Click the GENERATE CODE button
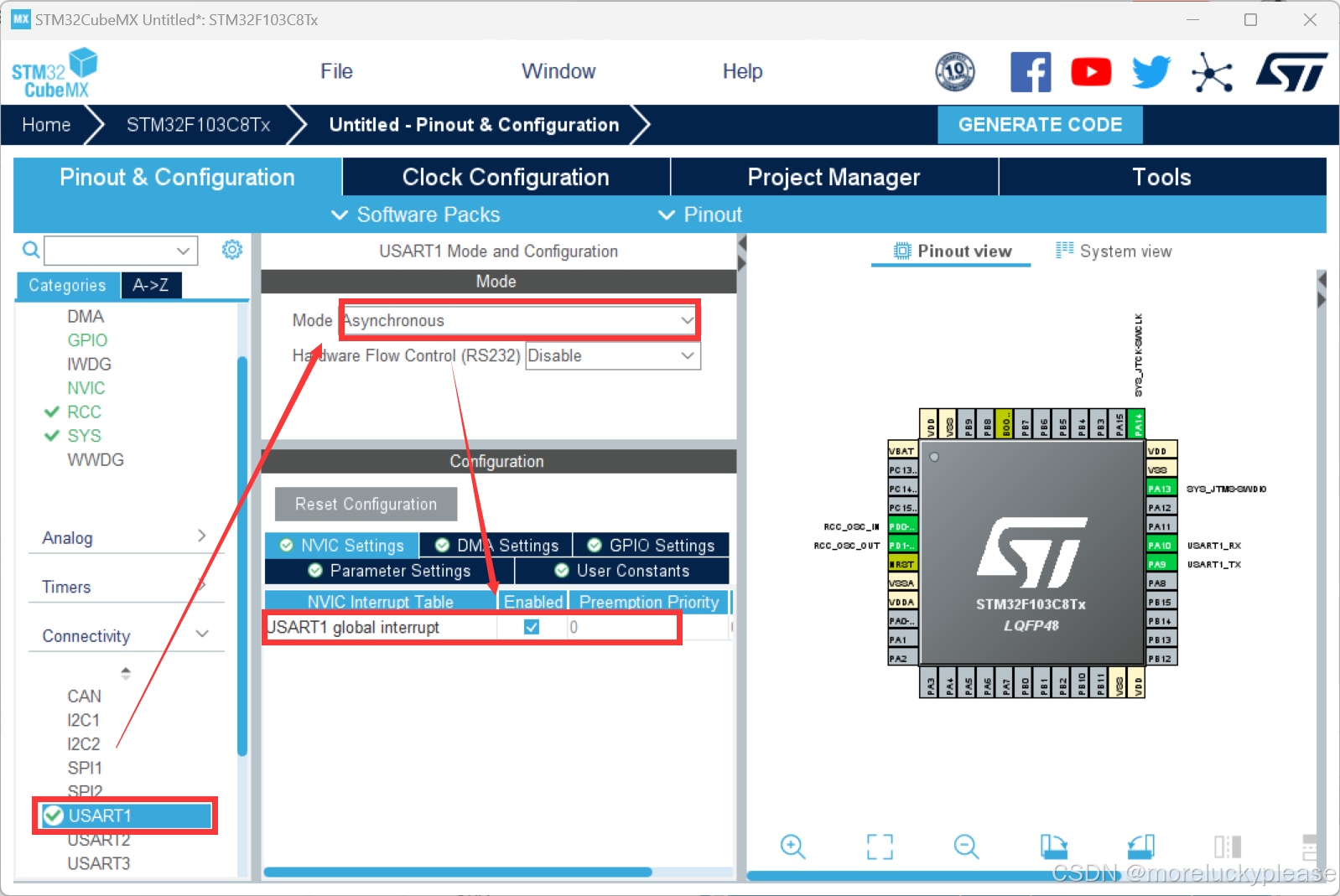 pos(1040,125)
